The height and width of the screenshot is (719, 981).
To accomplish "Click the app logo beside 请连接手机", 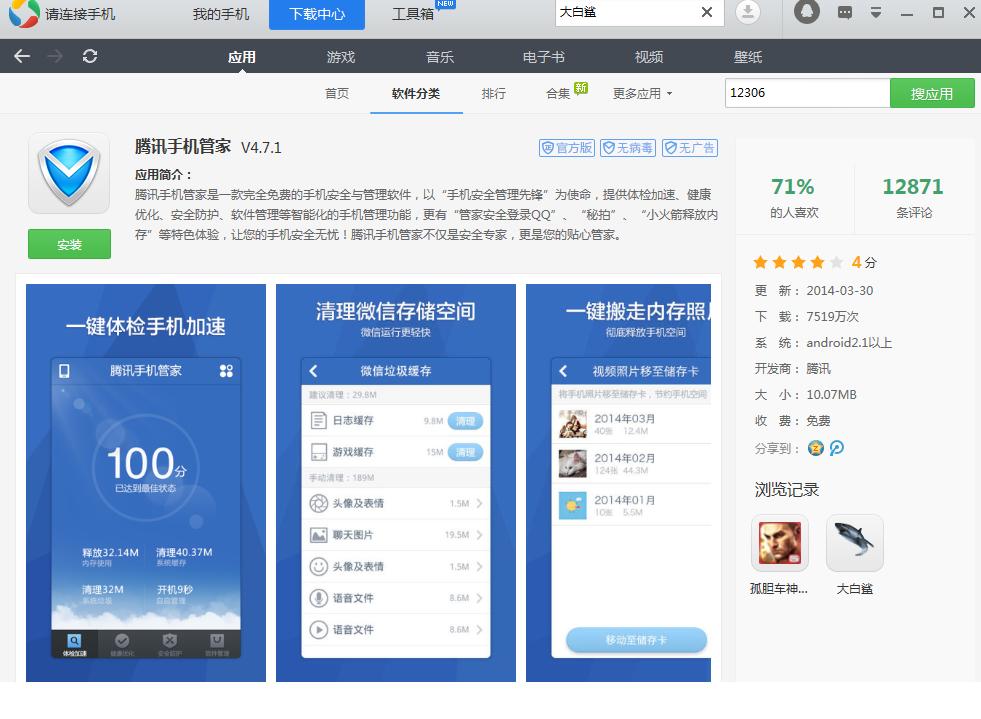I will (24, 13).
